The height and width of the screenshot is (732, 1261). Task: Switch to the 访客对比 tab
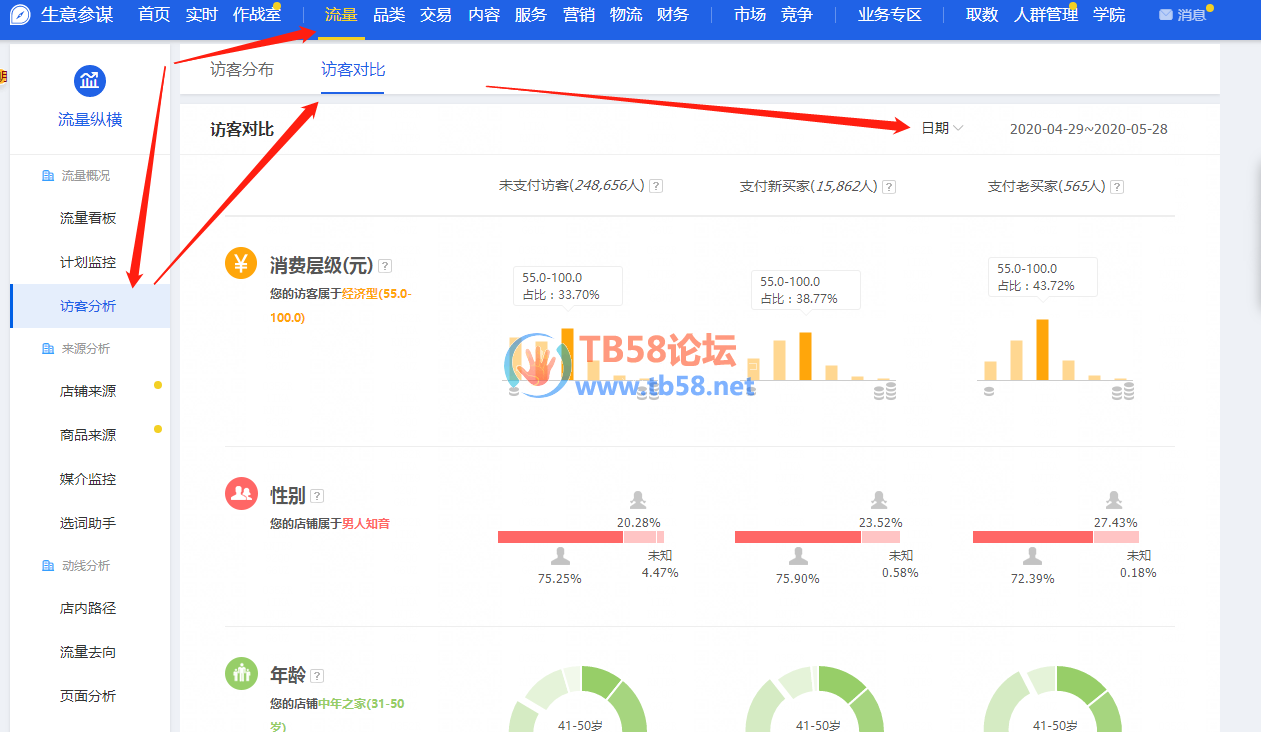[353, 70]
